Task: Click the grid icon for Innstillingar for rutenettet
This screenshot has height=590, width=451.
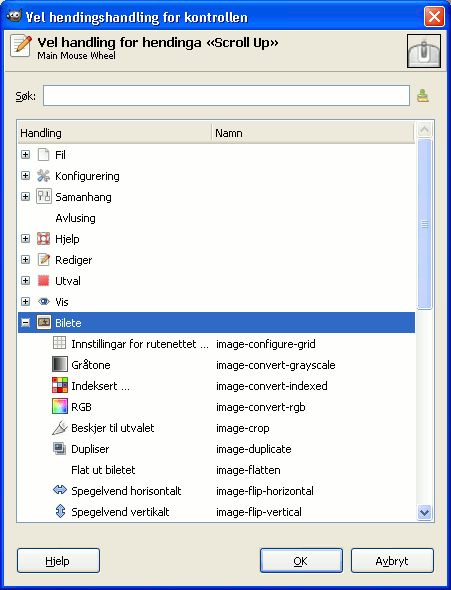Action: coord(59,343)
